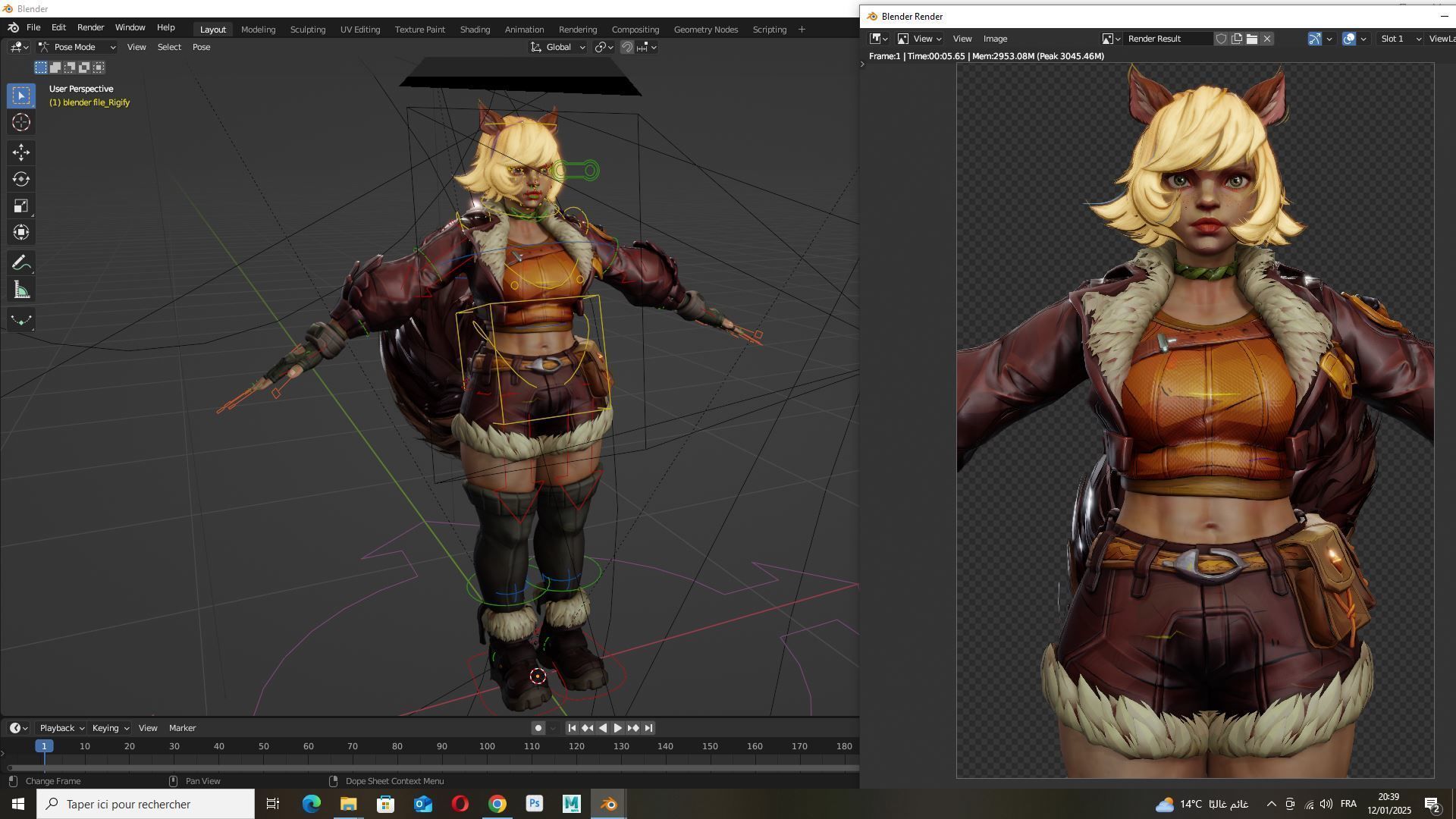The image size is (1456, 819).
Task: Open the Playback dropdown in timeline
Action: click(61, 728)
